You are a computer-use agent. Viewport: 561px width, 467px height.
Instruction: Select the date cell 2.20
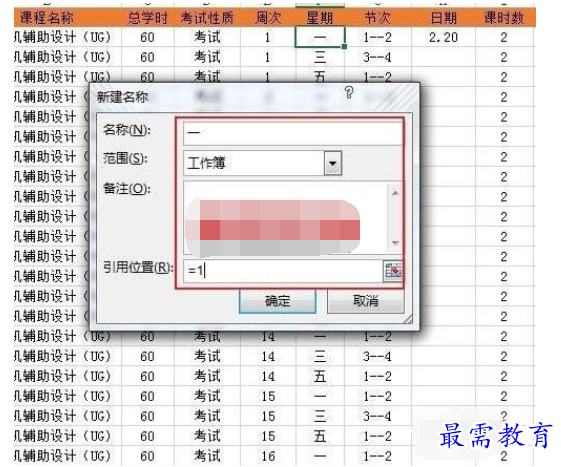(x=443, y=37)
